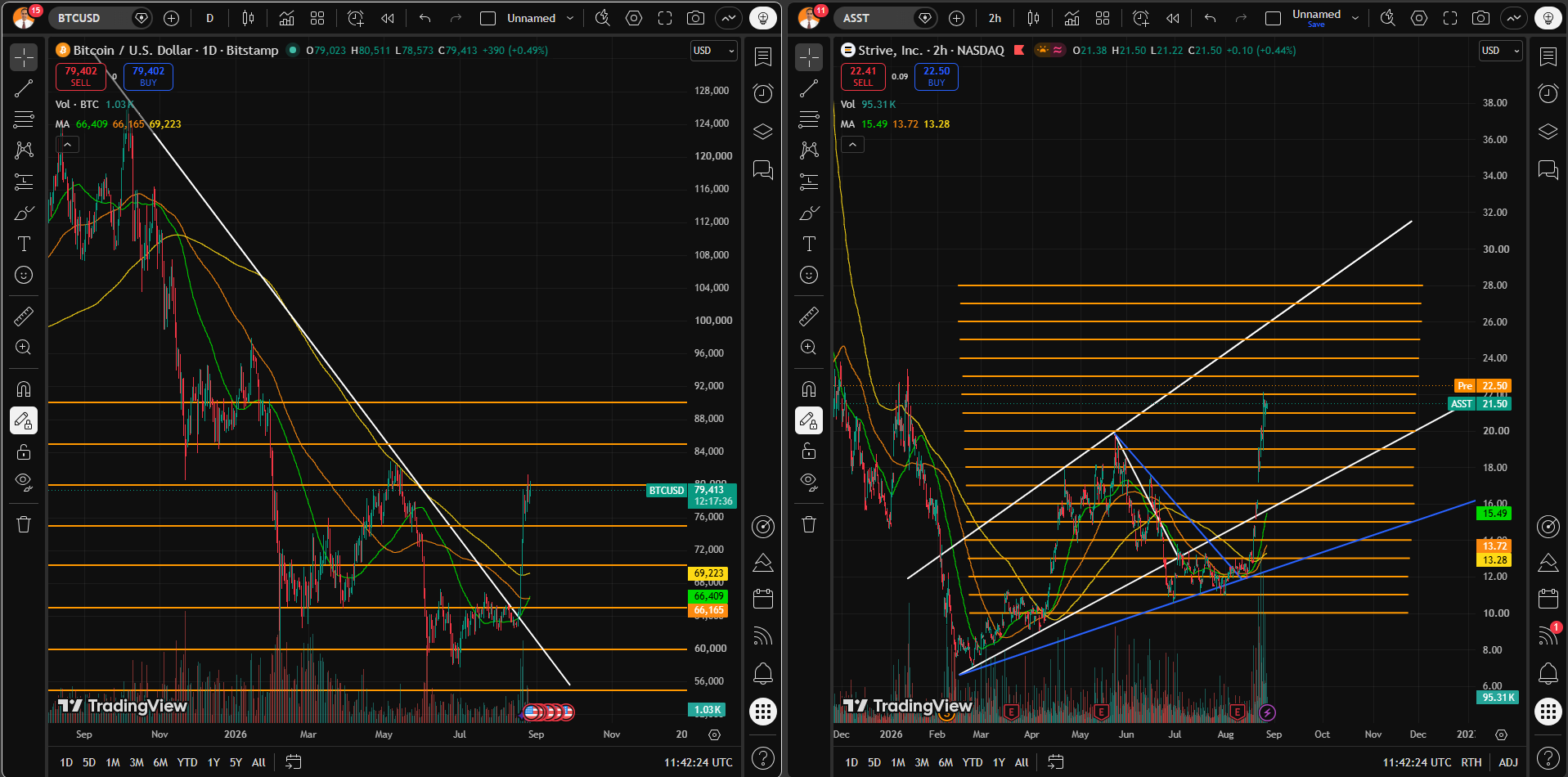Open the chat panel beside ASST chart
1568x777 pixels.
coord(1548,169)
